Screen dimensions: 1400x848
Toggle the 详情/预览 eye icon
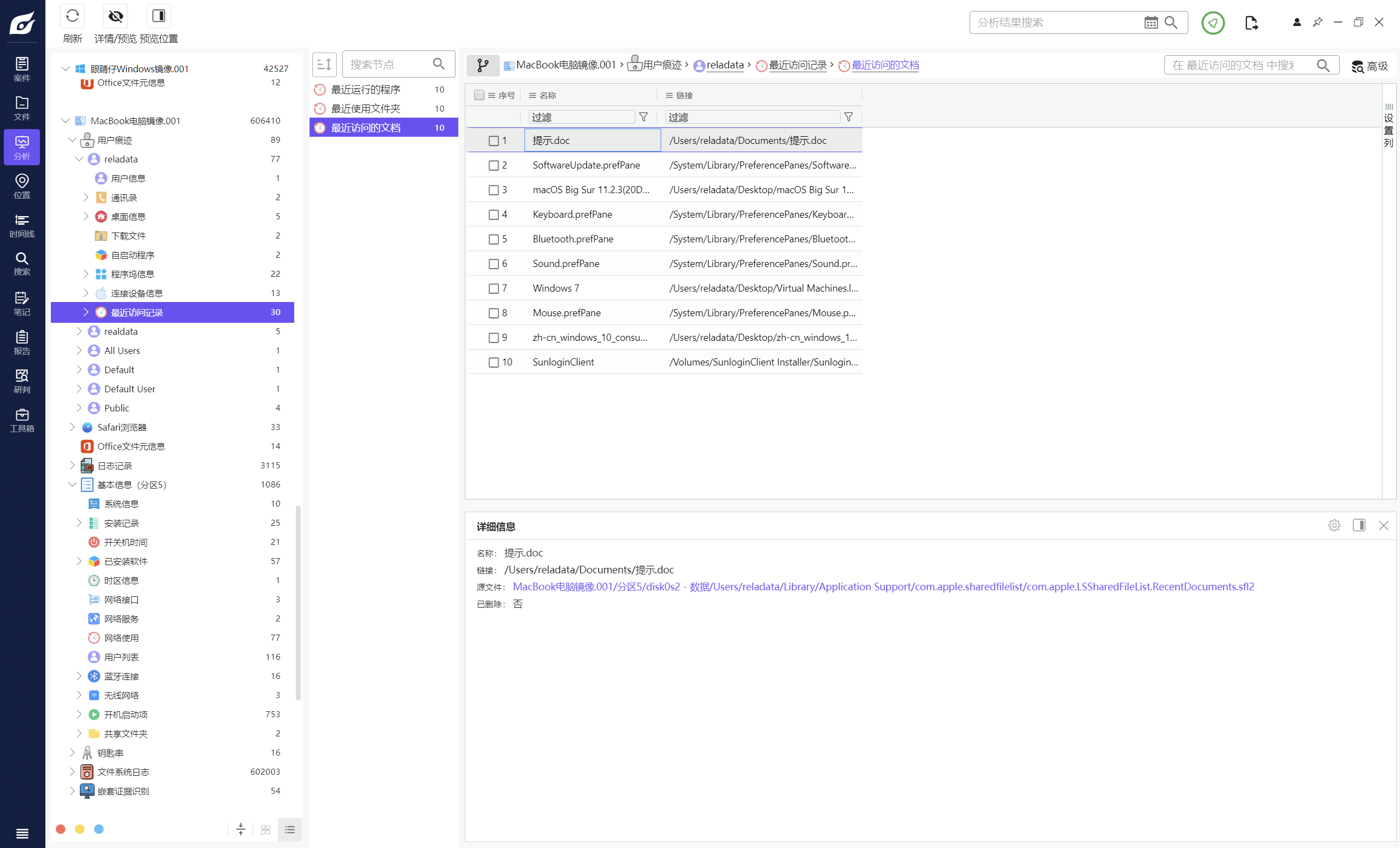coord(116,16)
